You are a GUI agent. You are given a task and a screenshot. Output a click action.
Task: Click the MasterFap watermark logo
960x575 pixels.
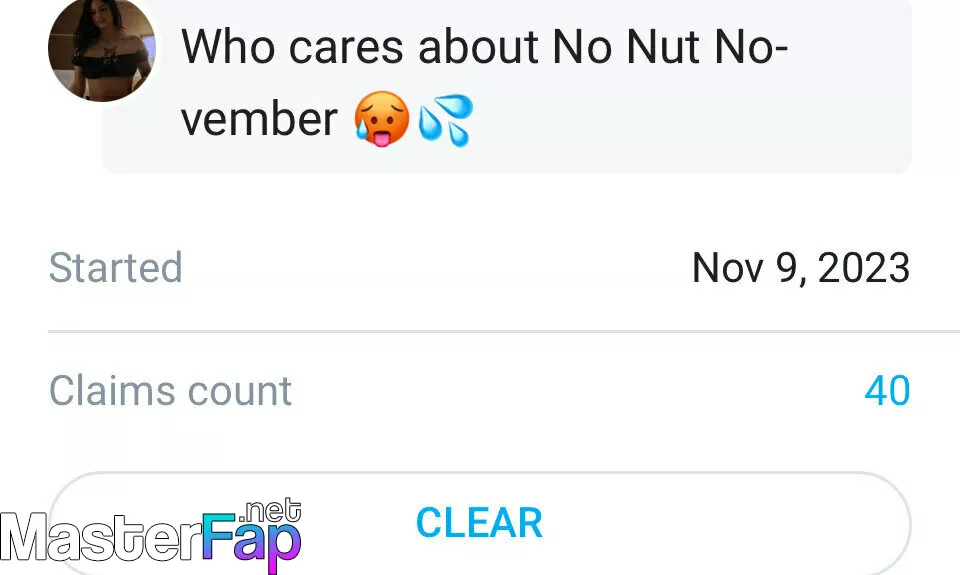tap(151, 535)
